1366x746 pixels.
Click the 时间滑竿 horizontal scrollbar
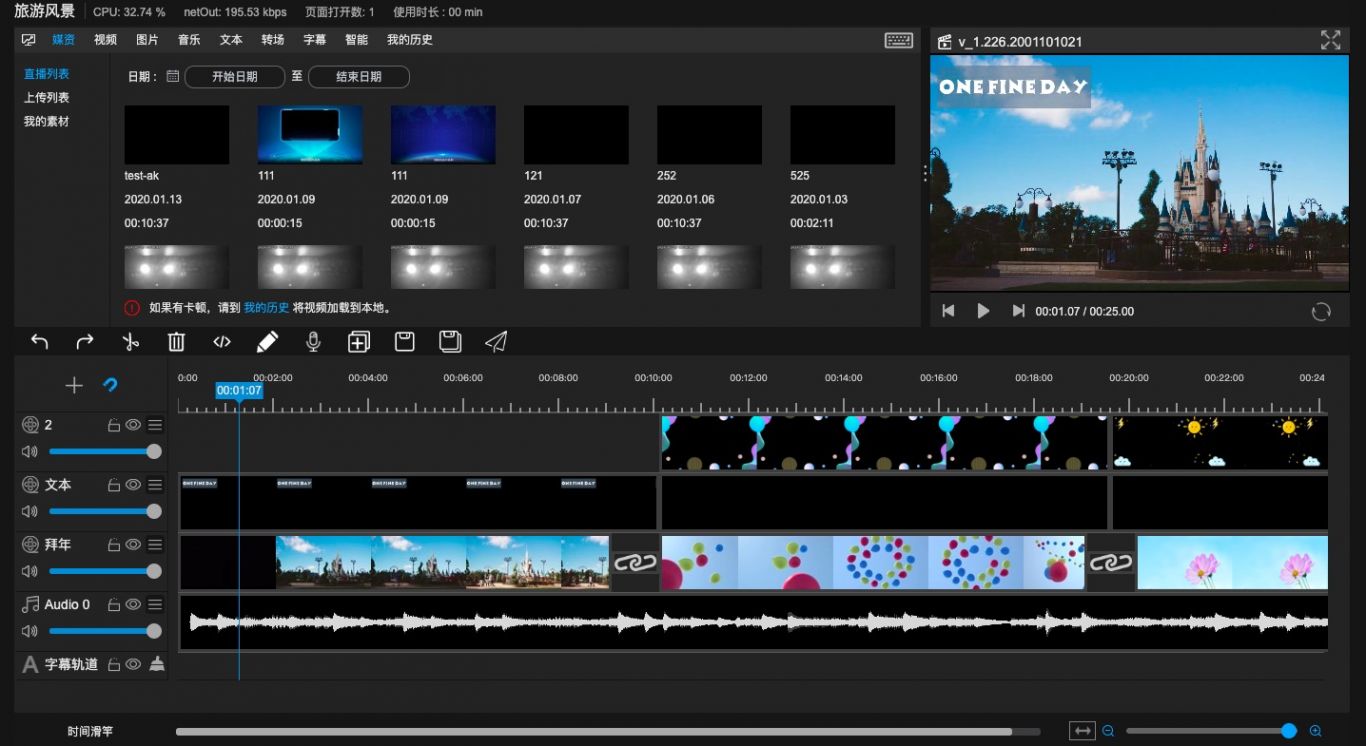(594, 731)
